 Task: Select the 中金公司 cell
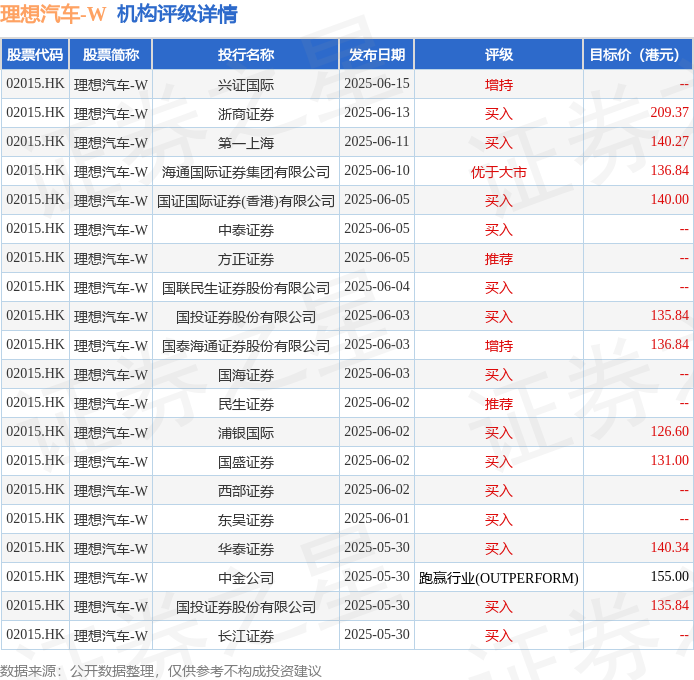pos(246,578)
